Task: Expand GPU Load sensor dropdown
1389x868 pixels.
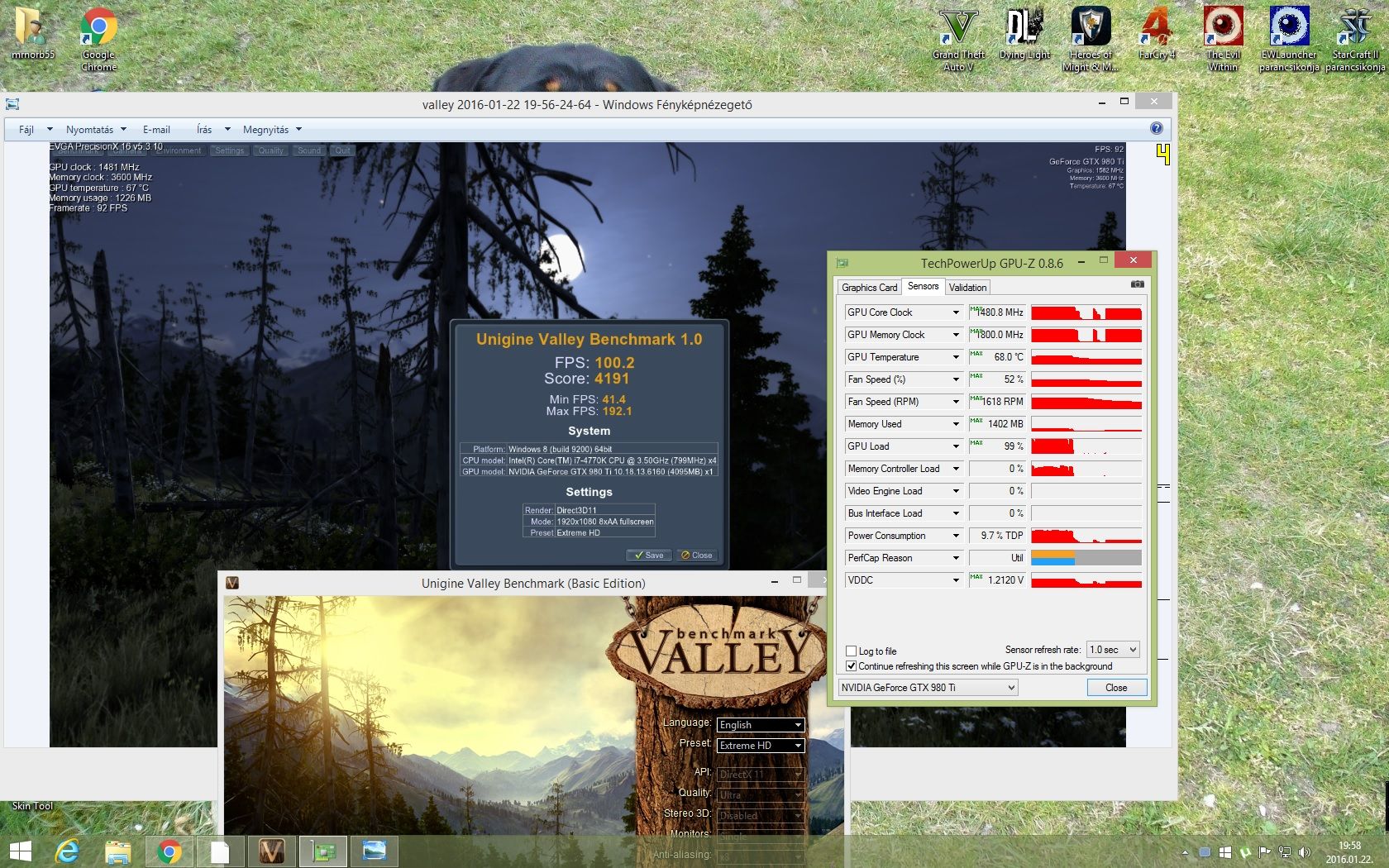Action: 956,446
